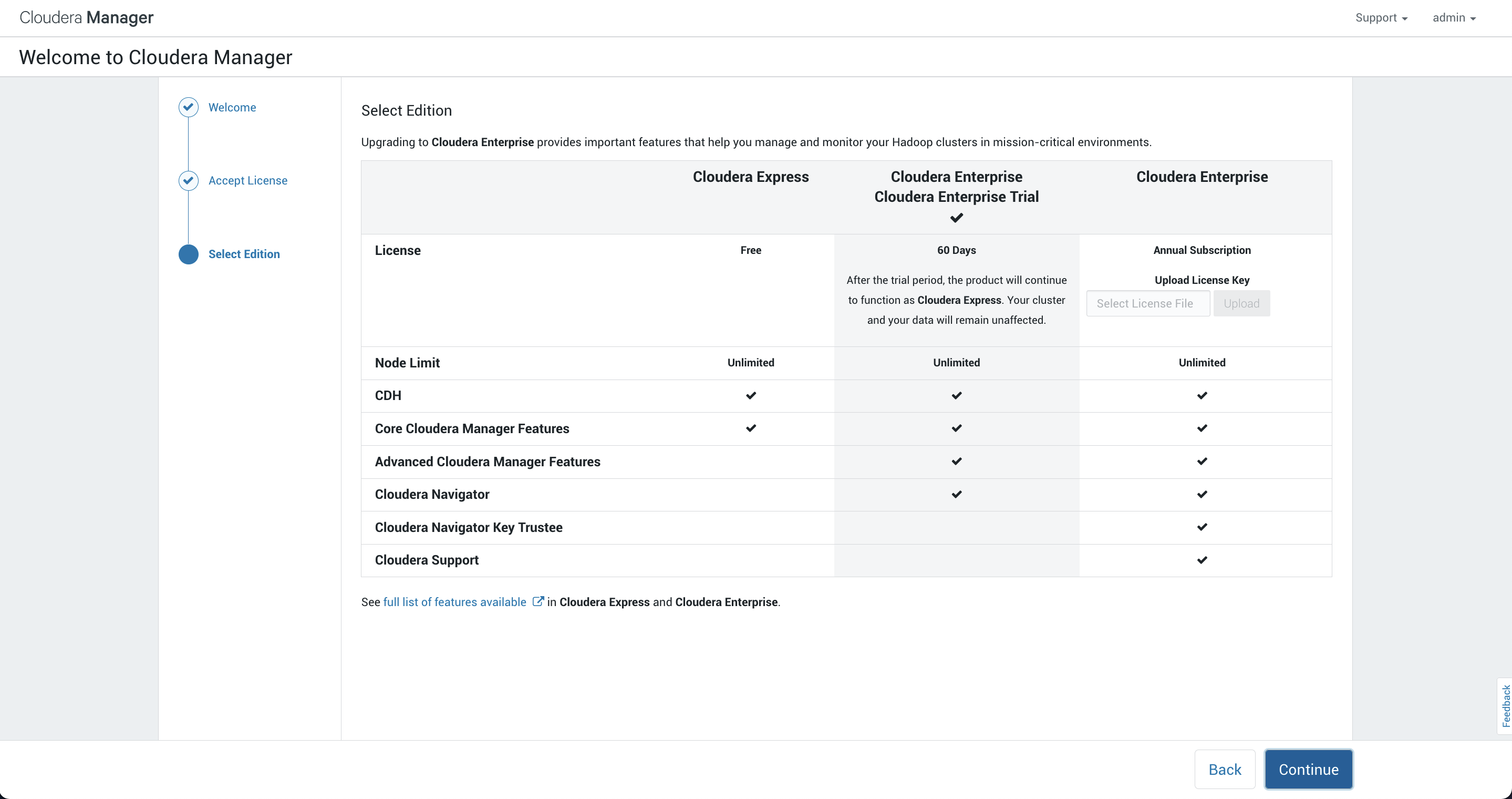Select the Select Edition wizard step
This screenshot has height=799, width=1512.
(x=244, y=254)
